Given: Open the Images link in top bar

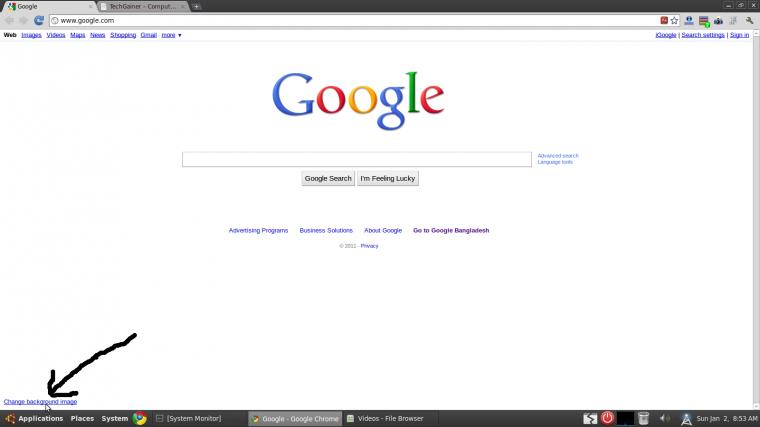Looking at the screenshot, I should pos(31,35).
